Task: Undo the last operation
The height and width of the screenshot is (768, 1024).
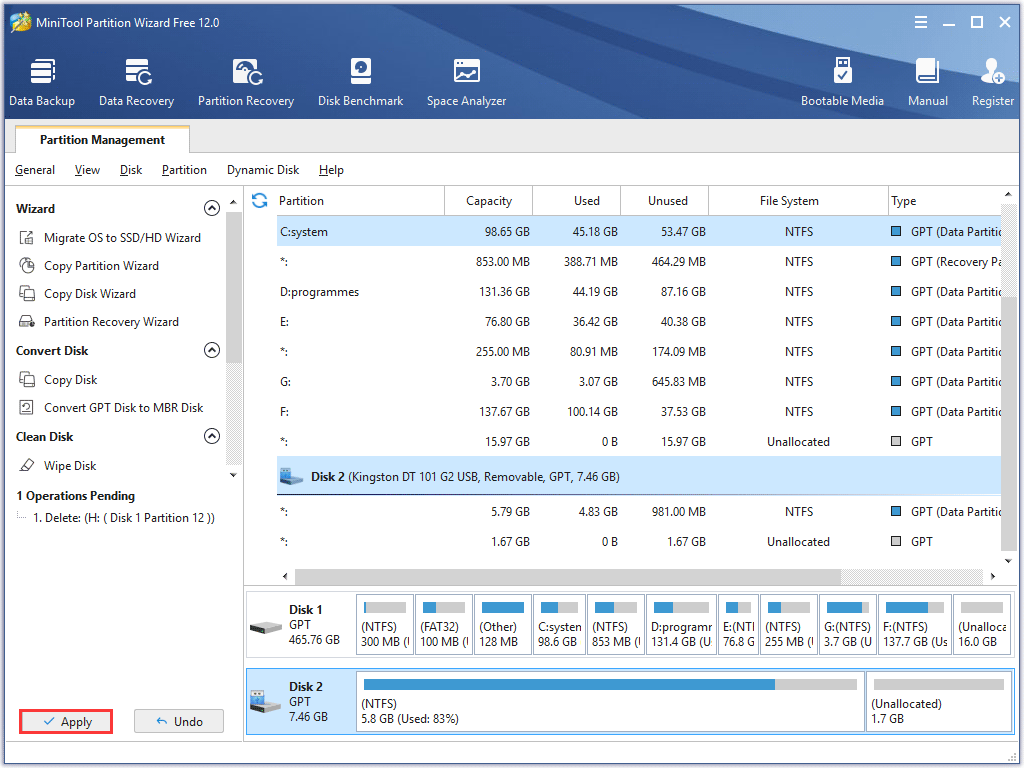Action: point(178,721)
